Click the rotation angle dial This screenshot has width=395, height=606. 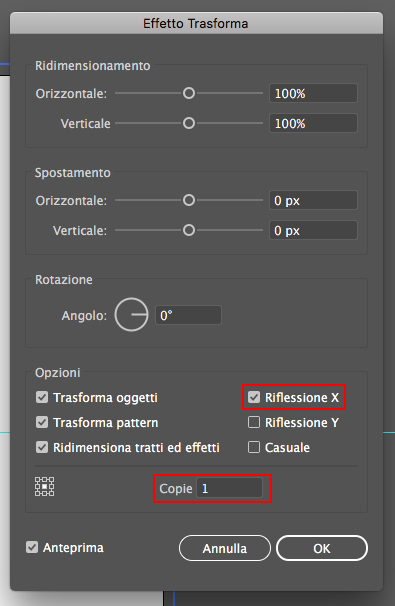pos(131,315)
